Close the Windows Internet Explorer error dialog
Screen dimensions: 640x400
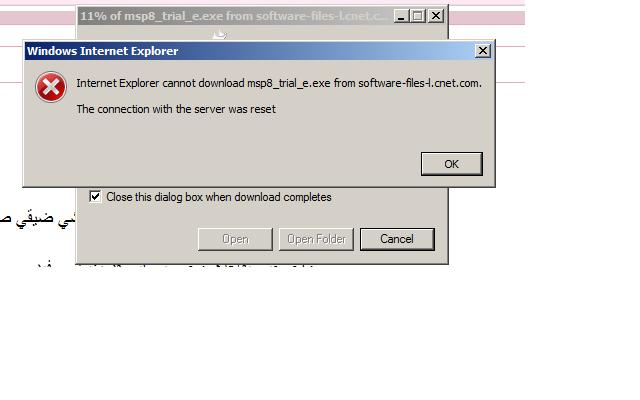482,51
